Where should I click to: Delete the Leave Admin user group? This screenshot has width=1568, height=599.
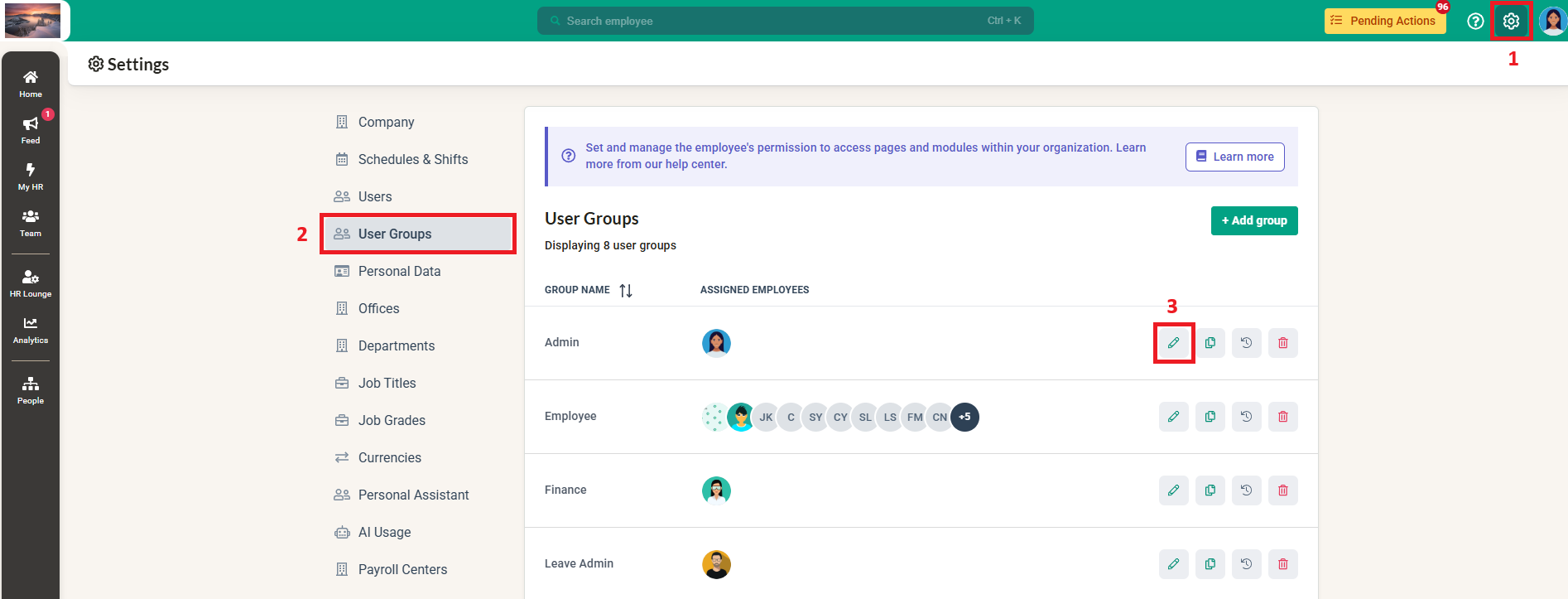click(1282, 564)
